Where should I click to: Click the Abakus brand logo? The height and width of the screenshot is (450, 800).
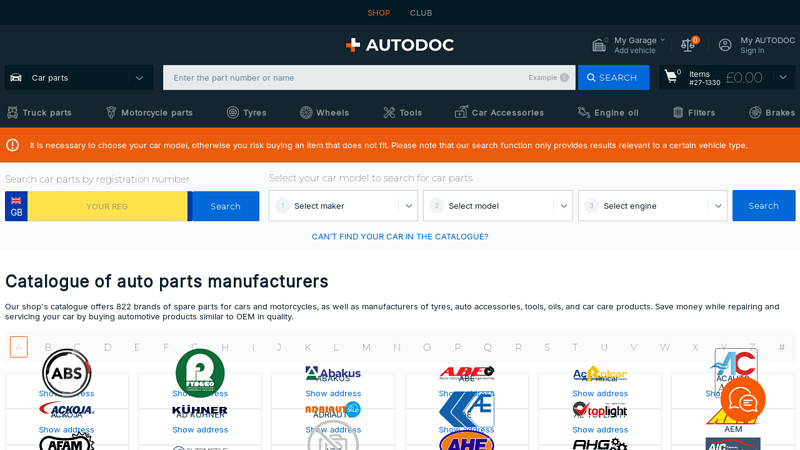coord(333,374)
